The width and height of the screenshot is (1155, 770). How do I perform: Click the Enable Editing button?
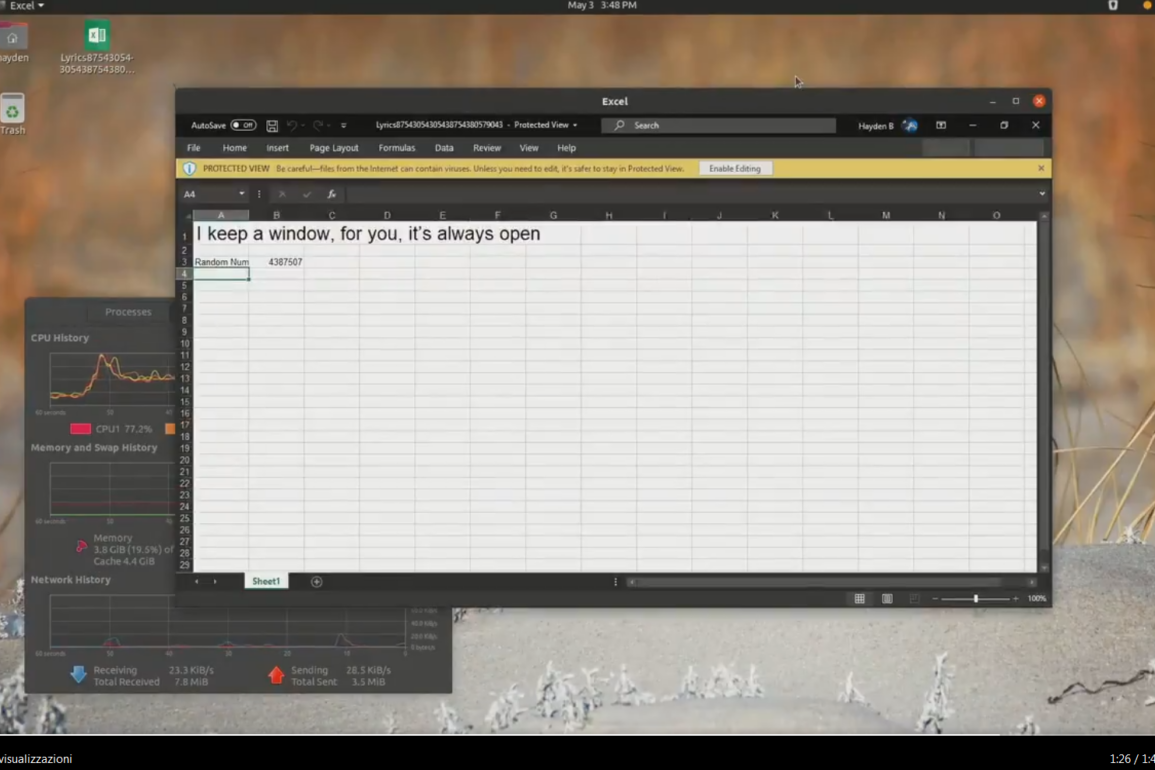[x=734, y=169]
